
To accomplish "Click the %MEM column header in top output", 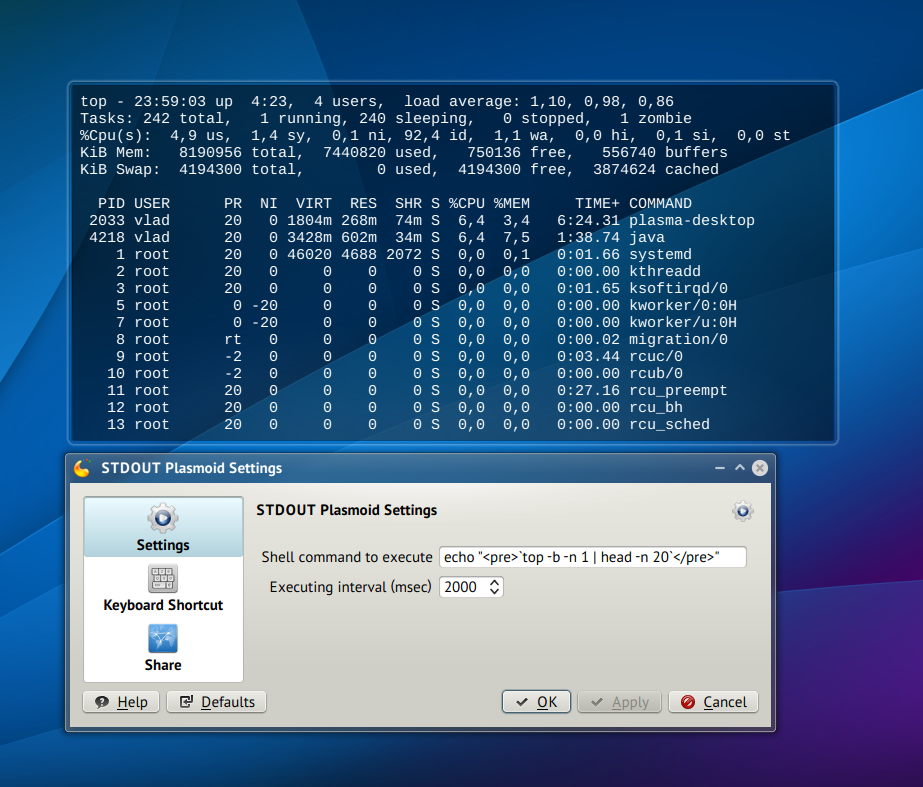I will point(512,203).
